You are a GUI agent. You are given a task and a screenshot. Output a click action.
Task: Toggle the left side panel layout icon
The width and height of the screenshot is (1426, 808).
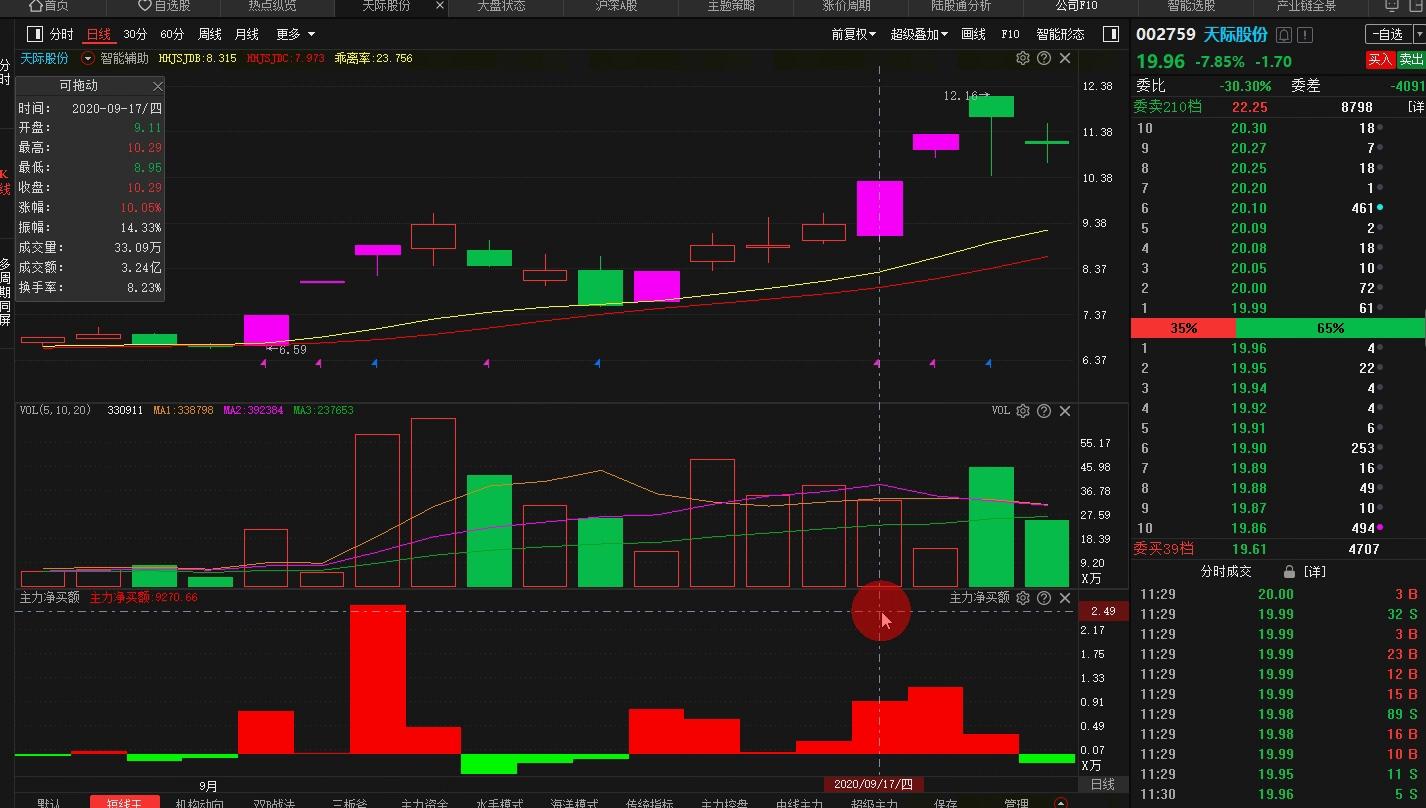coord(35,34)
